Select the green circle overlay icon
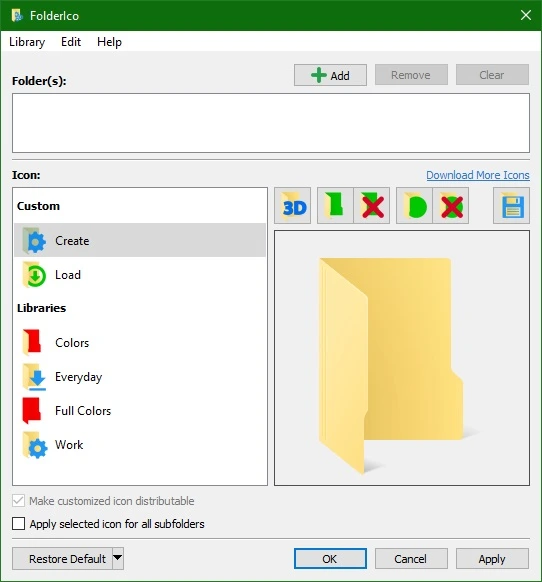The image size is (542, 582). click(x=414, y=206)
